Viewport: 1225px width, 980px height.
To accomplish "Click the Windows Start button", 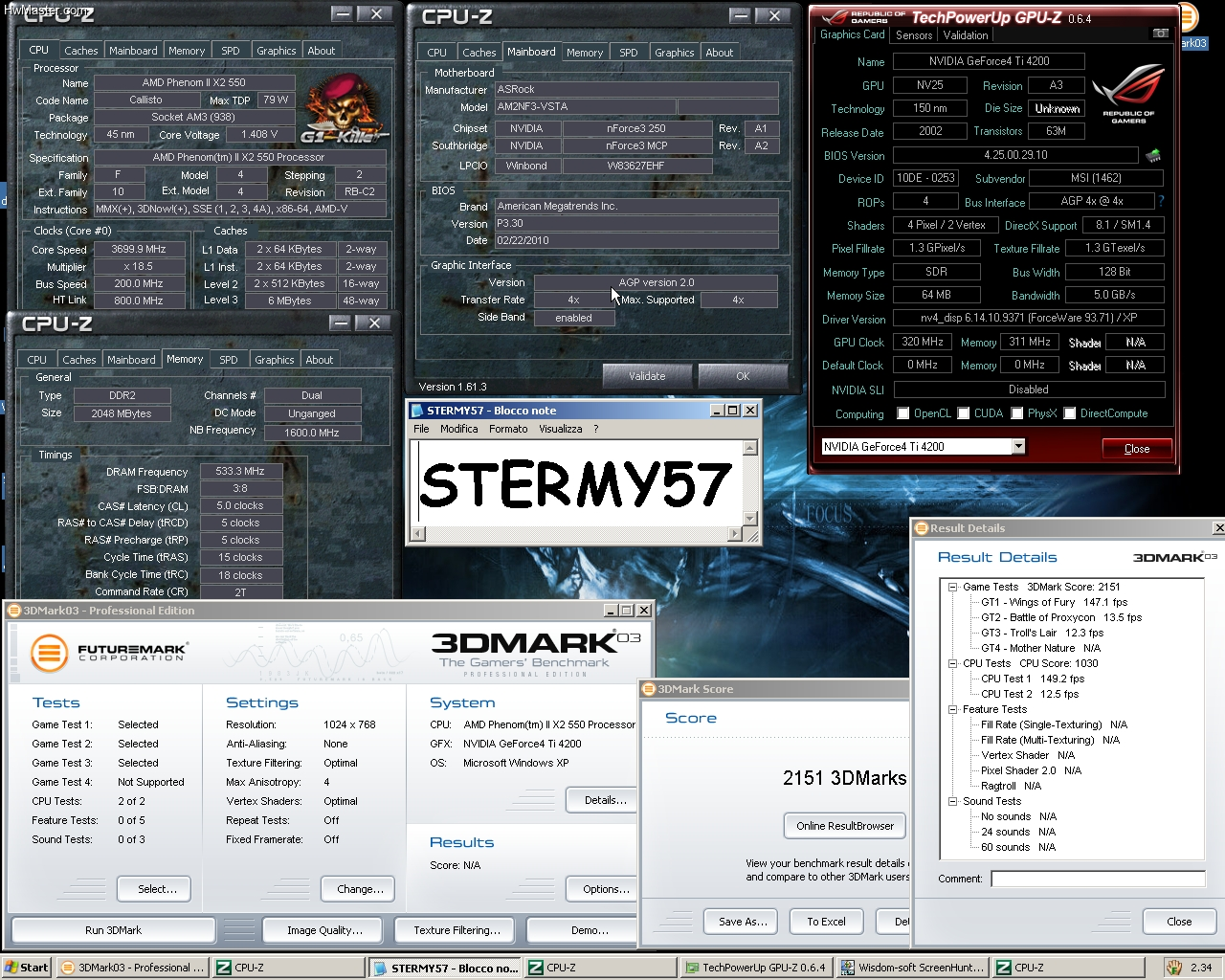I will (x=26, y=968).
